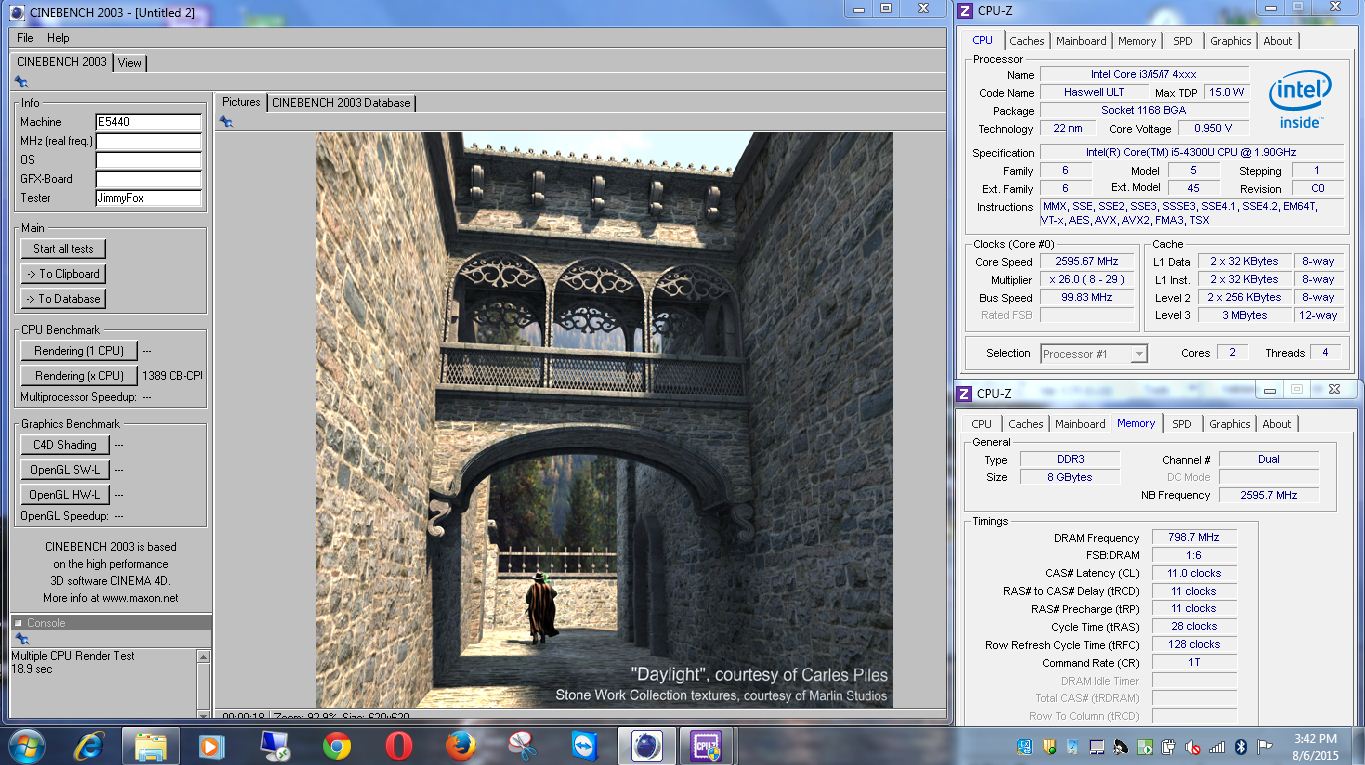
Task: Click the -> To Database button
Action: pos(63,299)
